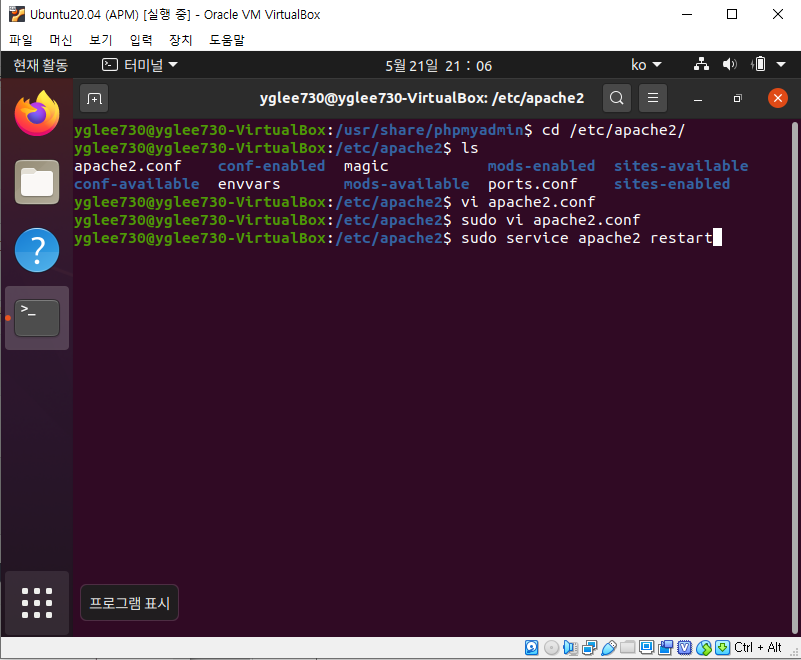Click the mods-enabled directory name
The width and height of the screenshot is (801, 660).
point(541,166)
